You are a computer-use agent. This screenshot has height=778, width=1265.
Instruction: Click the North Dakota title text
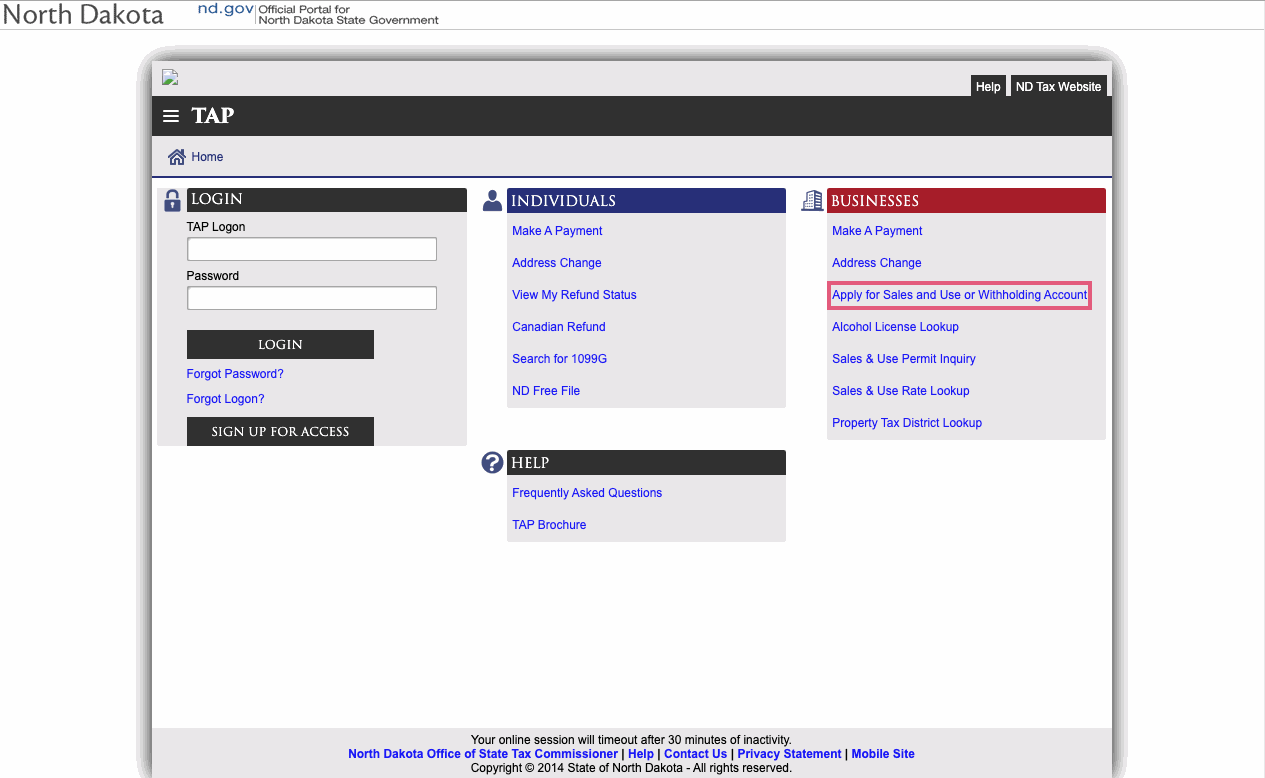coord(83,15)
